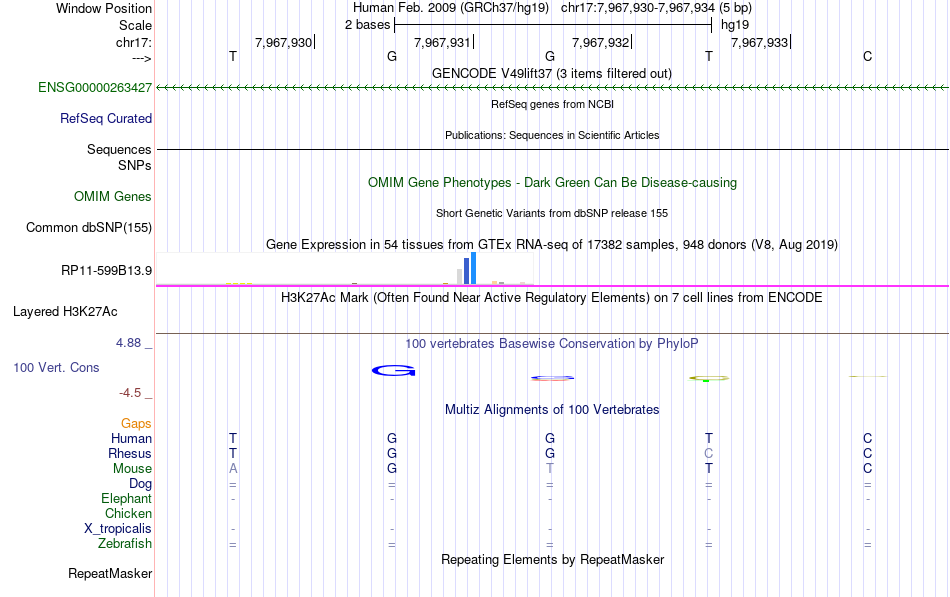This screenshot has height=597, width=950.
Task: Click the 100 vertebrates Basewise Conservation title
Action: (552, 344)
